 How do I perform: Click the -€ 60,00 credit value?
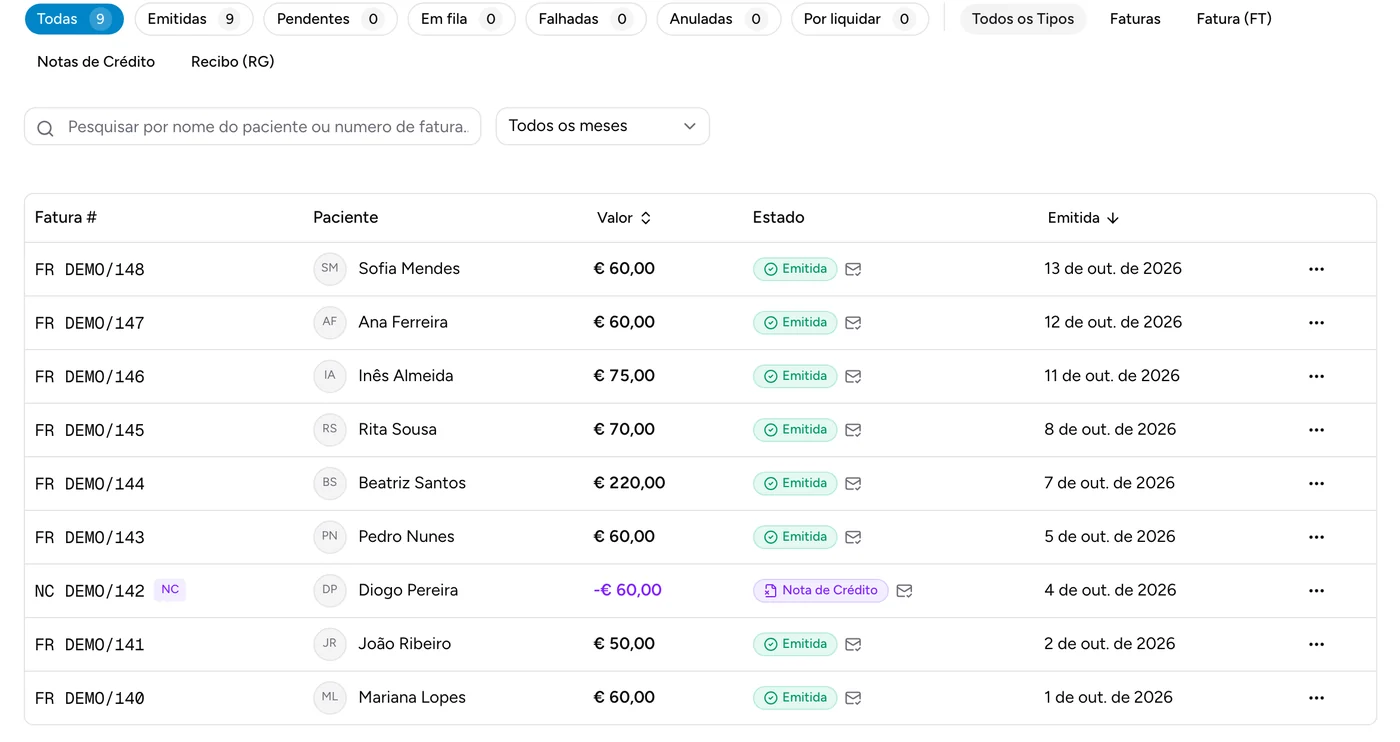pyautogui.click(x=628, y=590)
